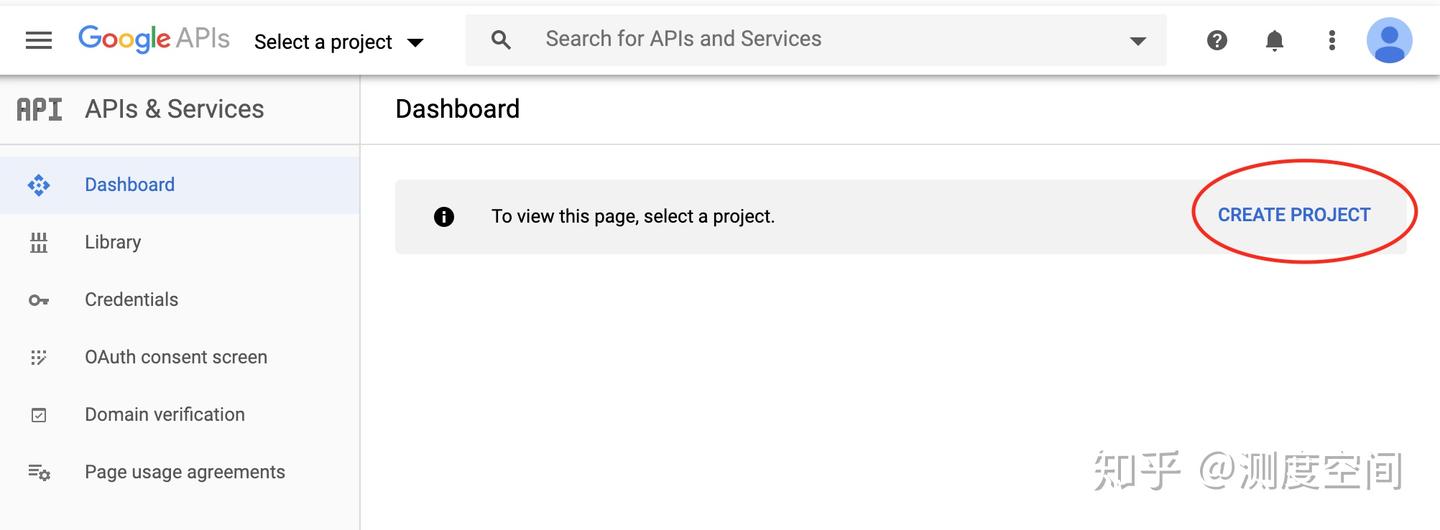
Task: Expand the search bar dropdown arrow
Action: 1137,41
